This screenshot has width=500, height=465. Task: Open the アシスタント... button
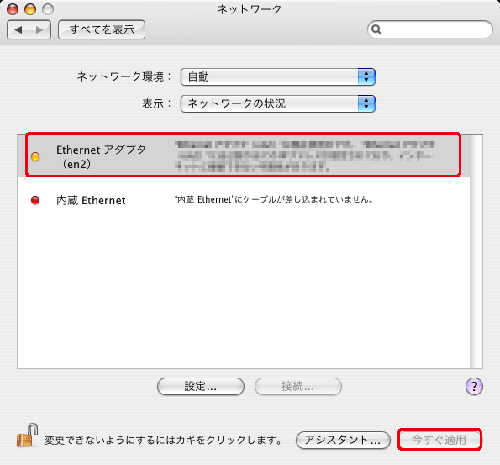[x=343, y=440]
